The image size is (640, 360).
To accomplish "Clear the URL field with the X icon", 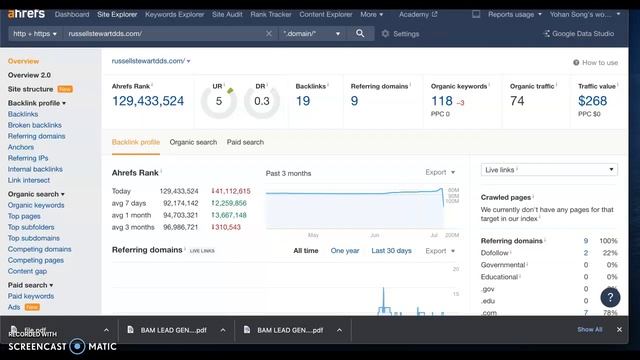I will click(269, 33).
